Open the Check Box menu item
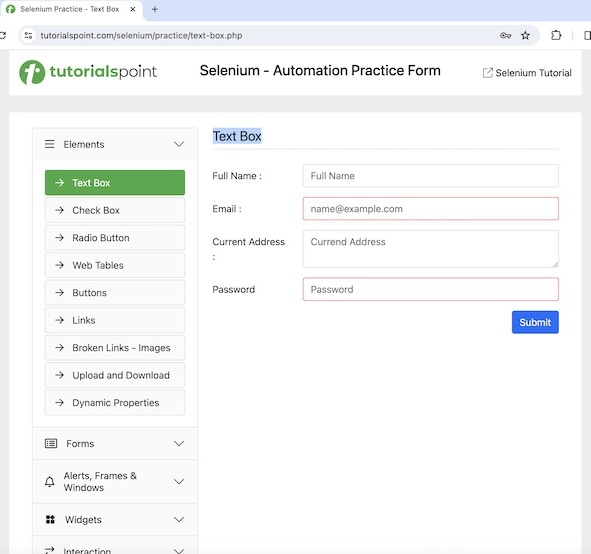 [115, 210]
